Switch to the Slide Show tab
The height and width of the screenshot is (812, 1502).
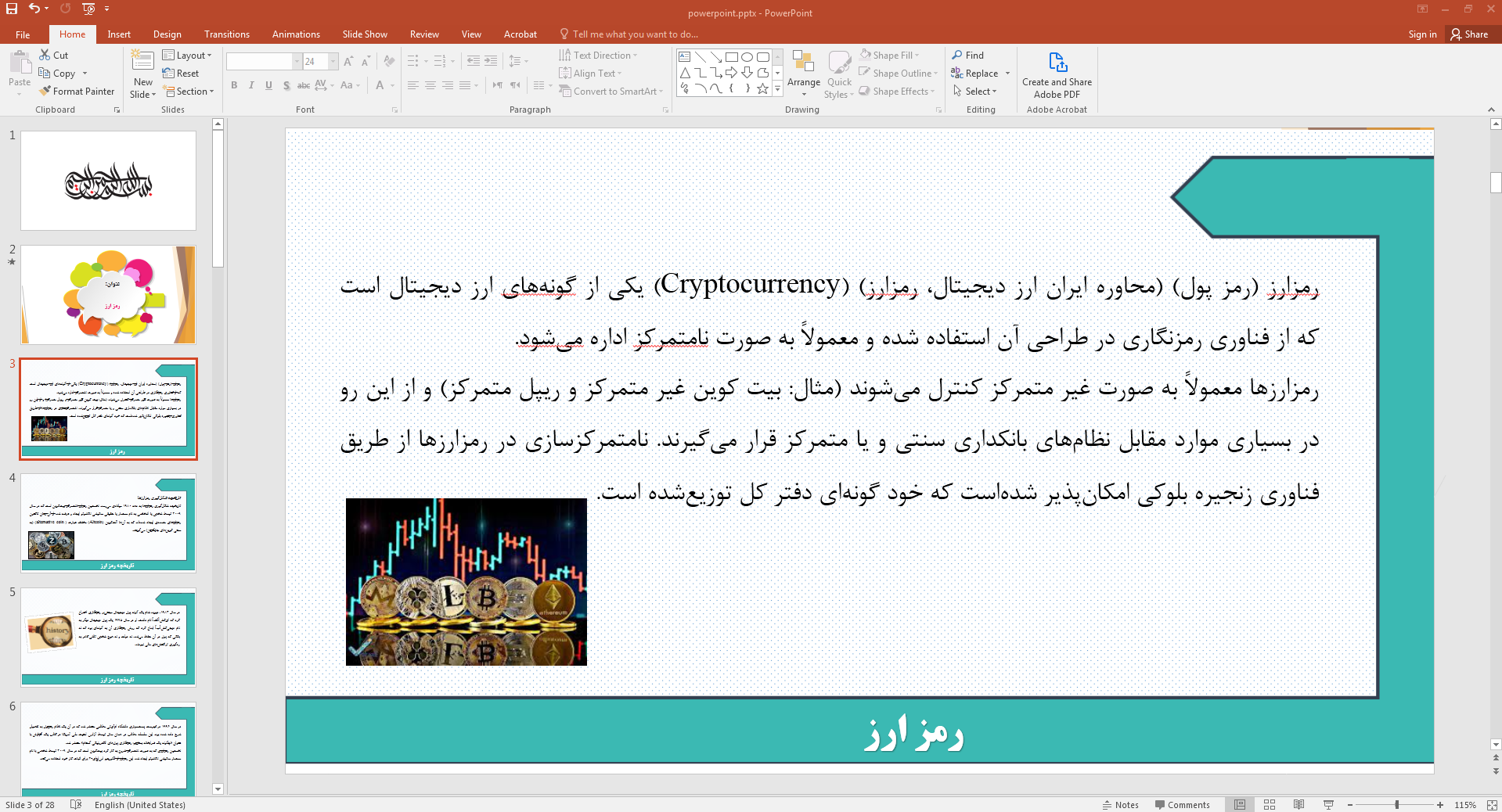[365, 34]
